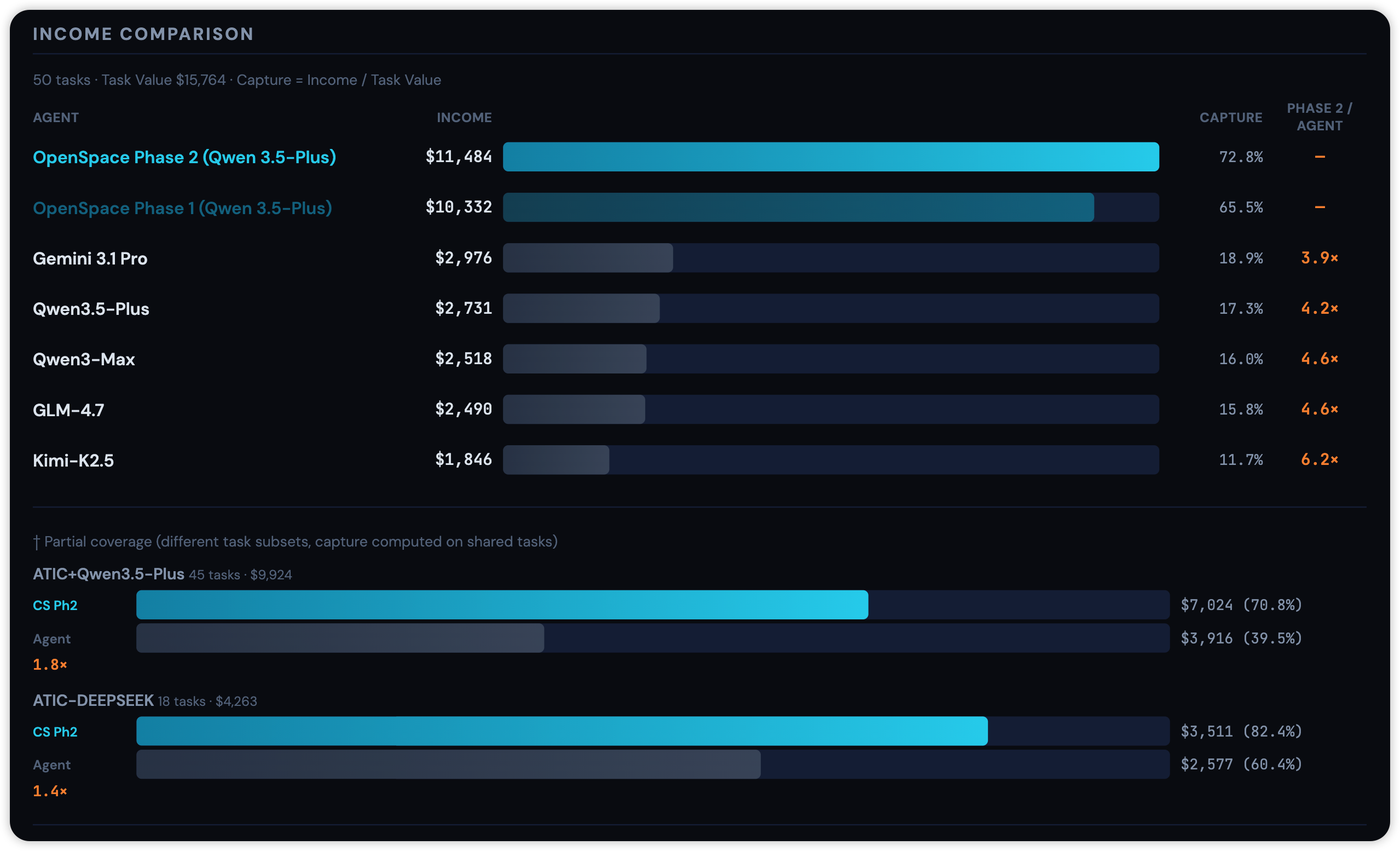
Task: Click the Gemini 3.1 Pro agent name
Action: pyautogui.click(x=90, y=258)
